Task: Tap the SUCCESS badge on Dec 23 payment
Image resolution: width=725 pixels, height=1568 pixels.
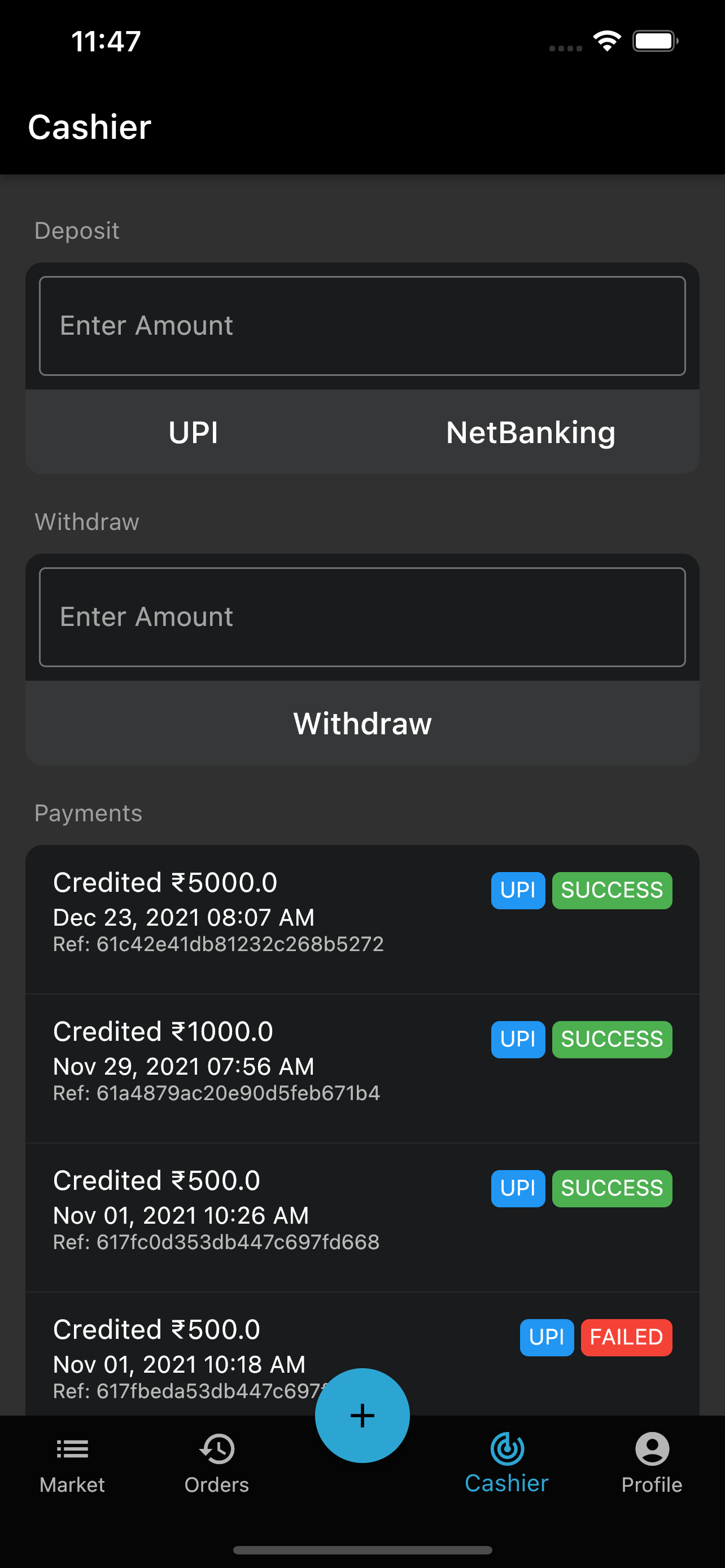Action: coord(612,891)
